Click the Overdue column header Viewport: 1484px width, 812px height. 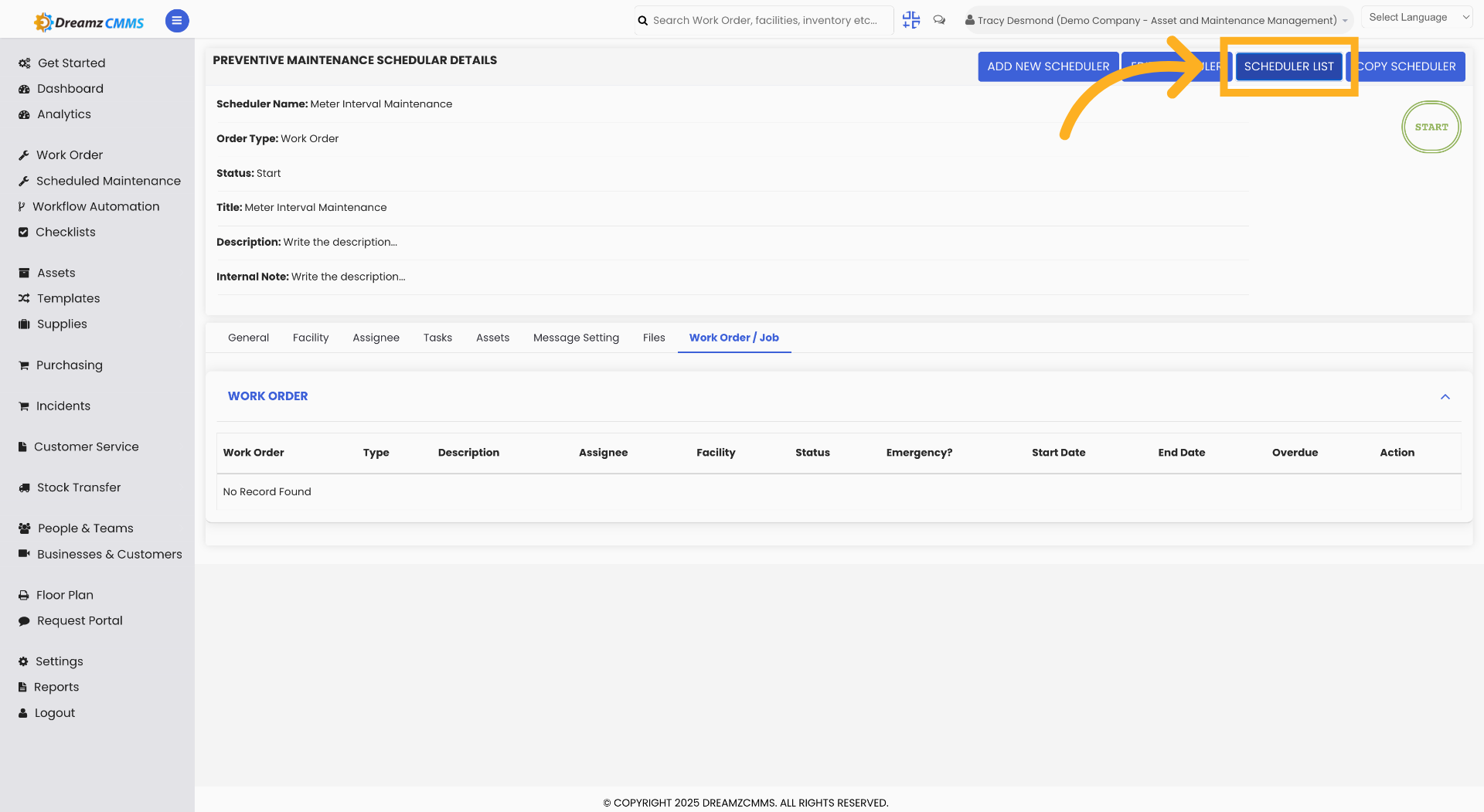point(1295,453)
